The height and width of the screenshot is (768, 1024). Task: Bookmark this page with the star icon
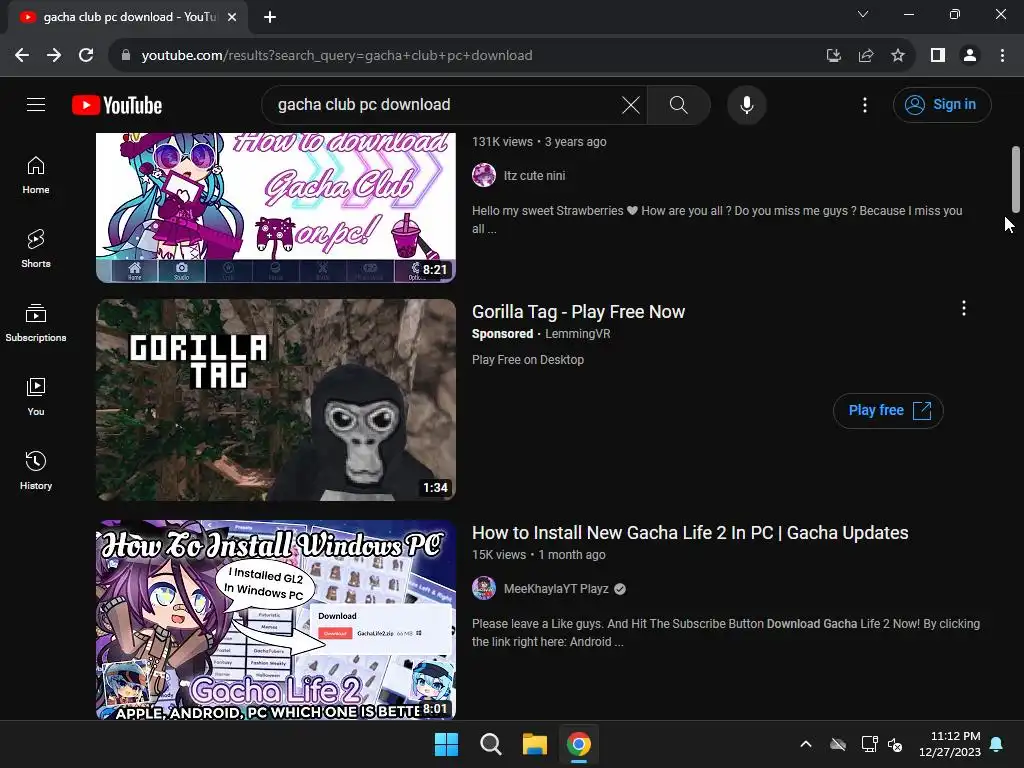pos(898,56)
